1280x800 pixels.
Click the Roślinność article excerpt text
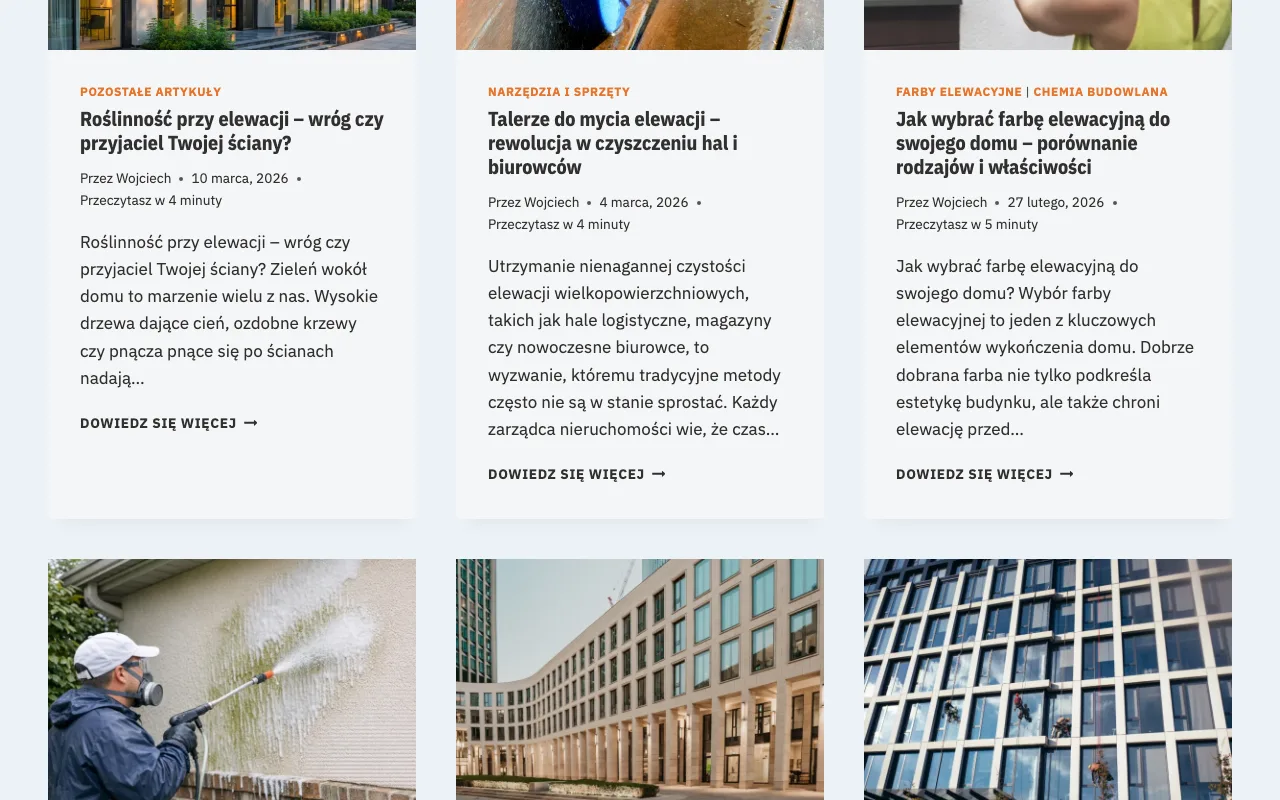tap(230, 310)
